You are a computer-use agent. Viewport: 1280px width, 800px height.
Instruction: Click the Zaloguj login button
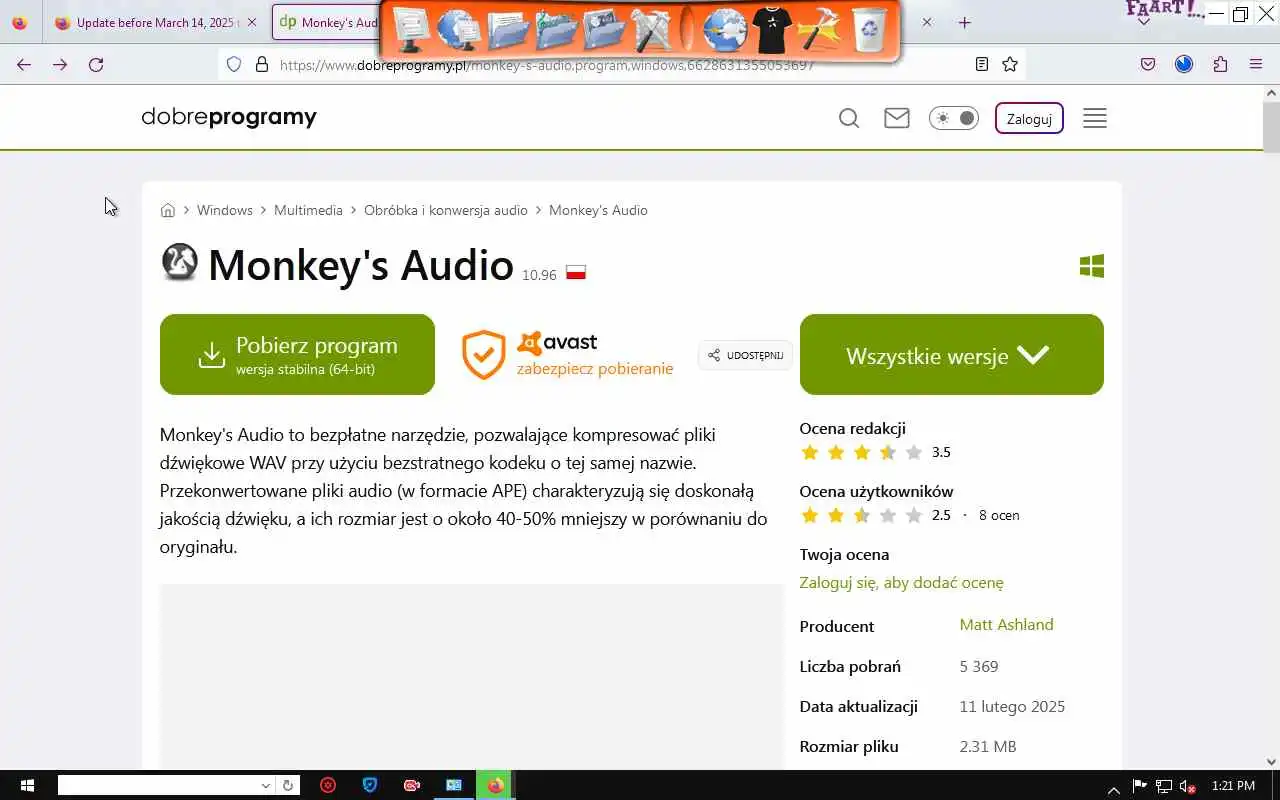(1029, 118)
